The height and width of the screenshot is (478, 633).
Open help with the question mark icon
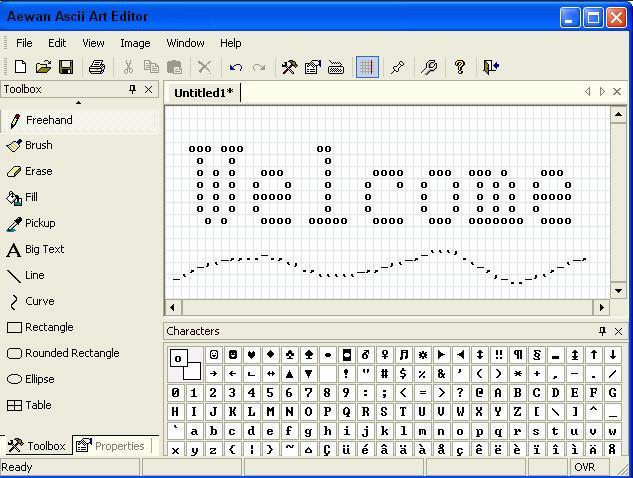point(460,67)
